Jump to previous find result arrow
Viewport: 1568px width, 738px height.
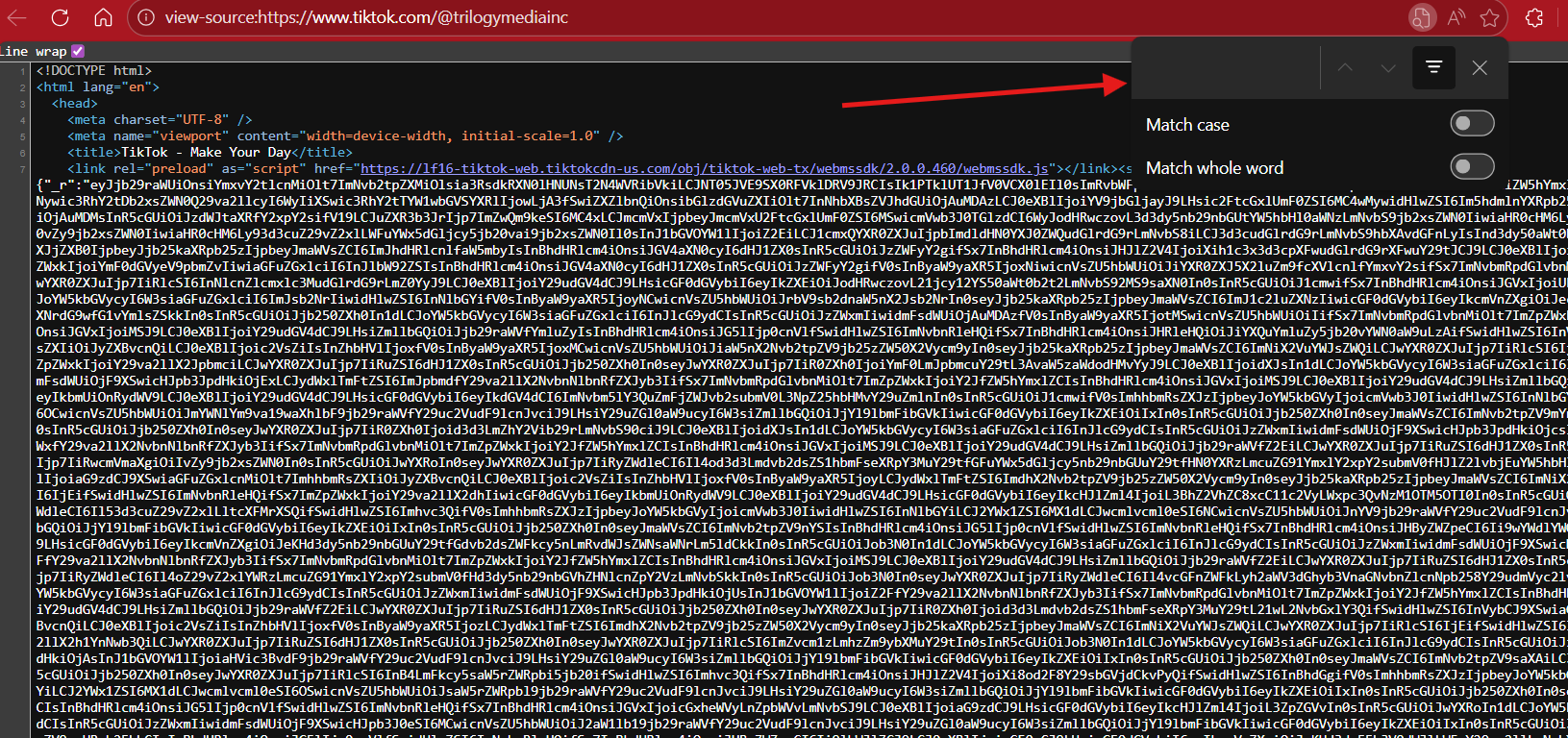1345,67
